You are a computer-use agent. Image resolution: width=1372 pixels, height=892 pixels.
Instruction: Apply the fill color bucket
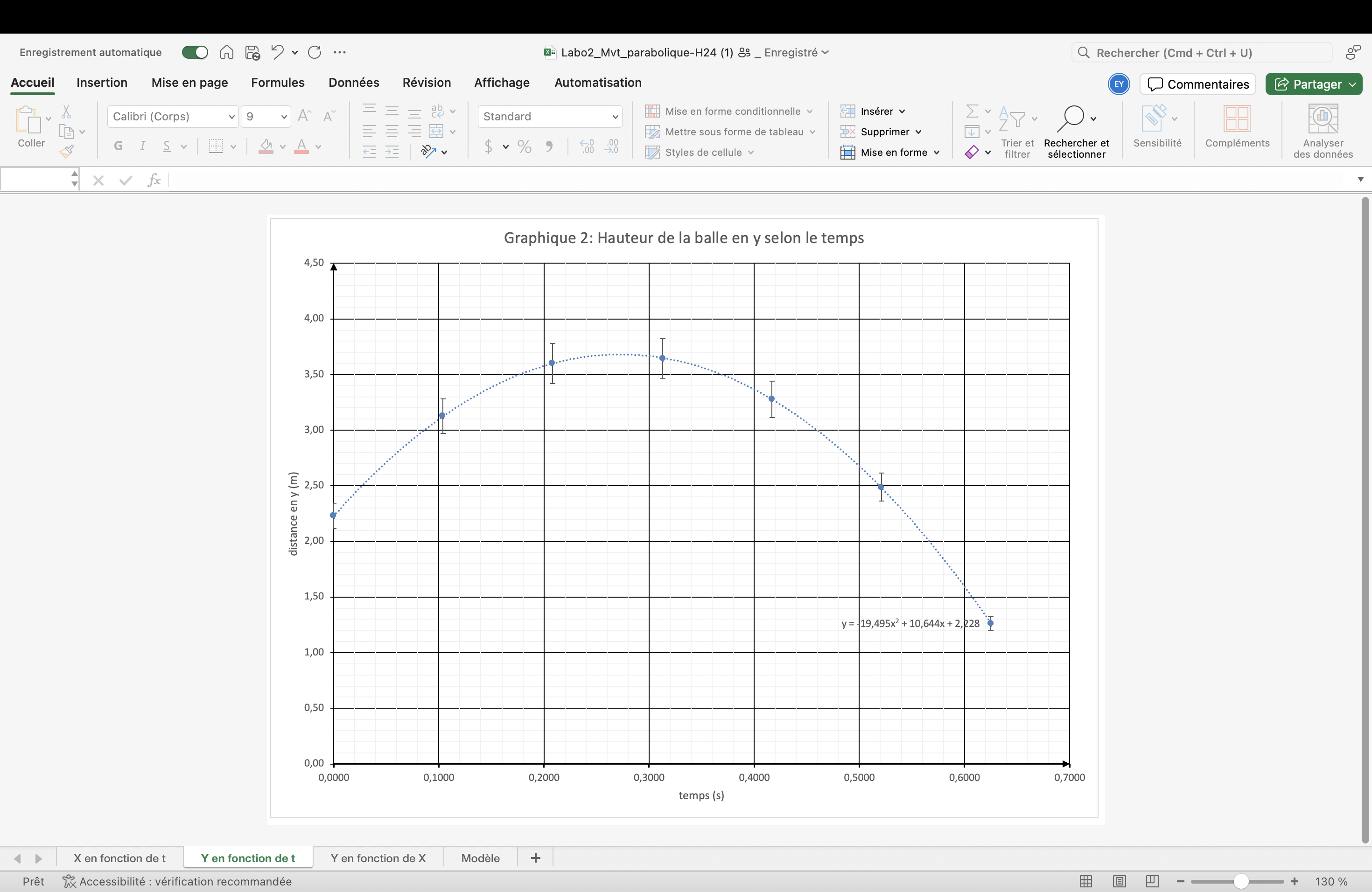(x=266, y=146)
